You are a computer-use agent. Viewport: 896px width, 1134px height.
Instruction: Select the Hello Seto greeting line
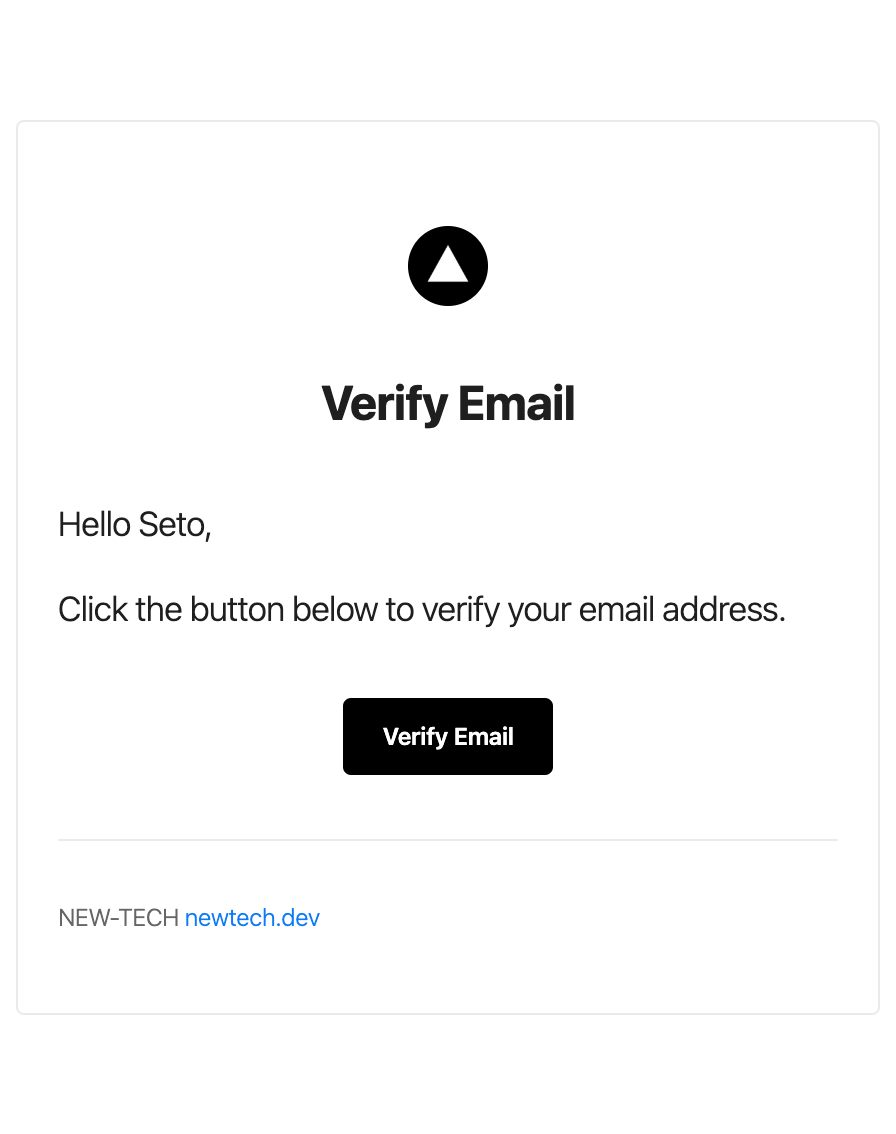(135, 524)
